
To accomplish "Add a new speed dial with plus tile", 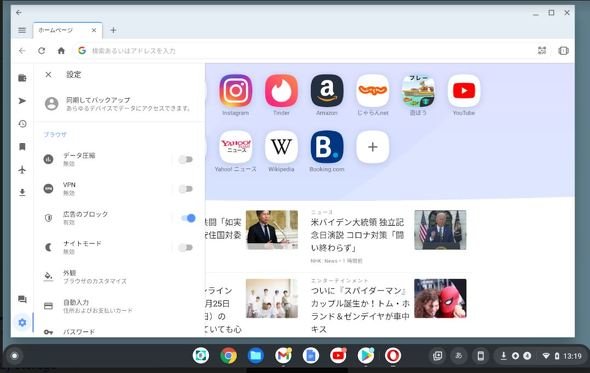I will pos(373,147).
